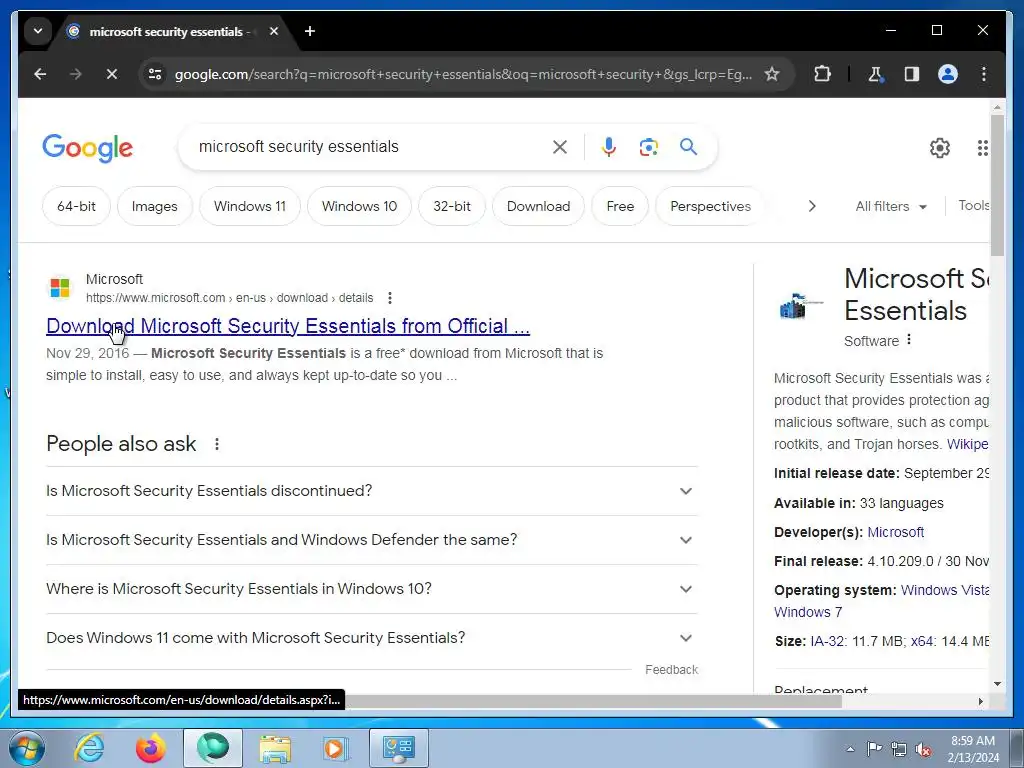Click the horizontal page scrollbar thumb
Image resolution: width=1024 pixels, height=768 pixels.
tap(593, 701)
